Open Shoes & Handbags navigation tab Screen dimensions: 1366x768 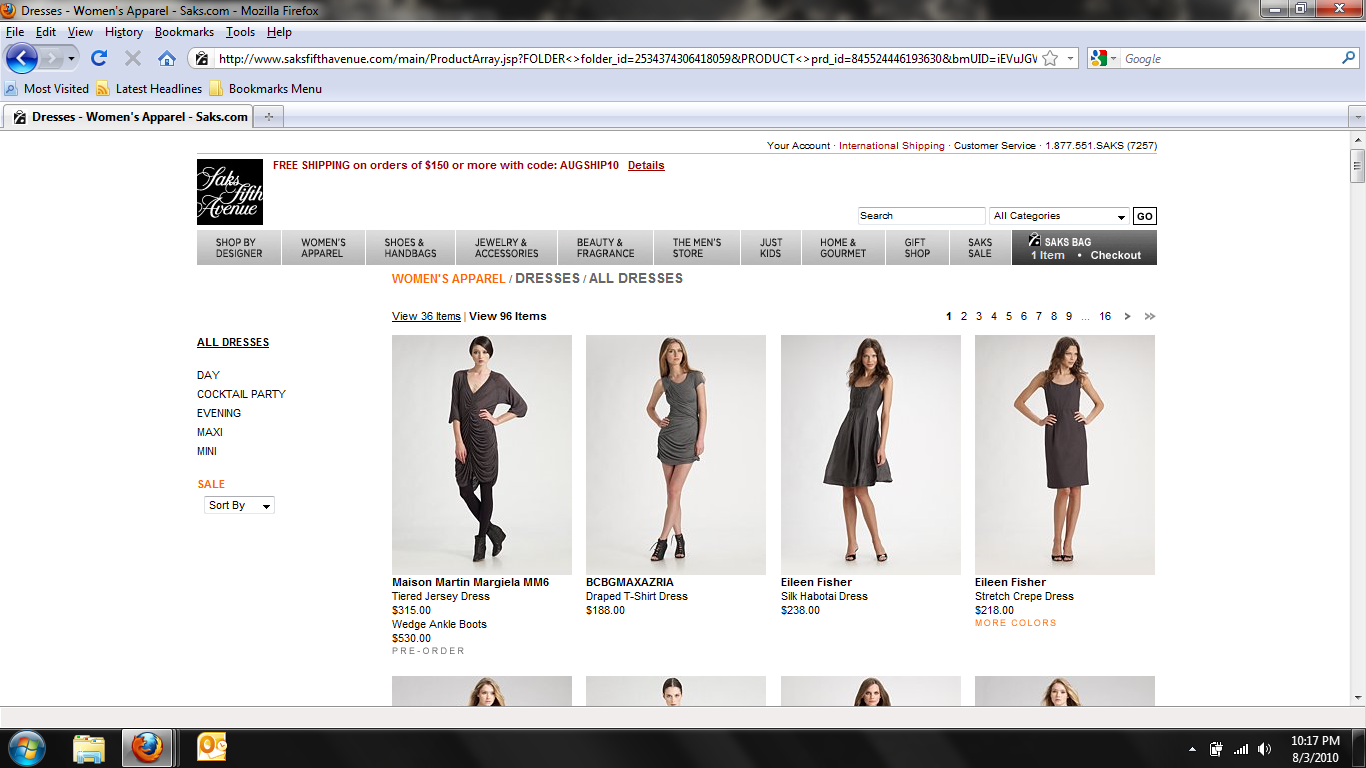(x=410, y=248)
